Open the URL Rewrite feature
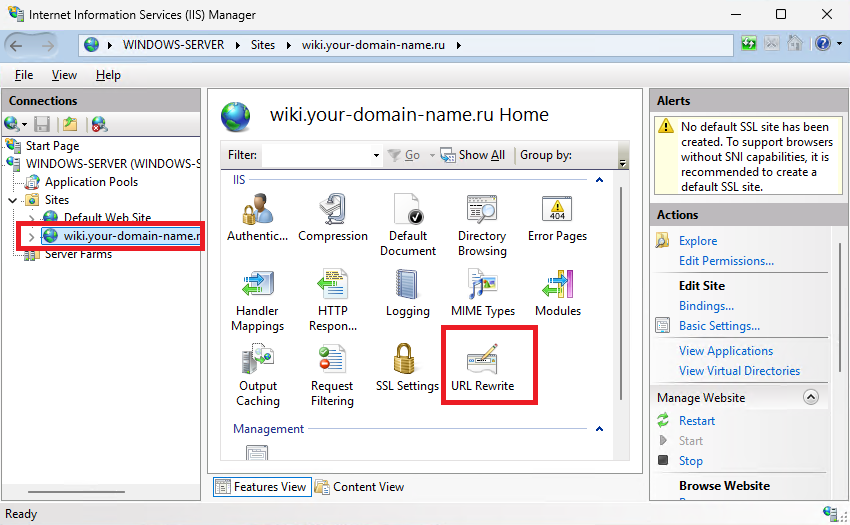Viewport: 850px width, 525px height. [x=482, y=367]
